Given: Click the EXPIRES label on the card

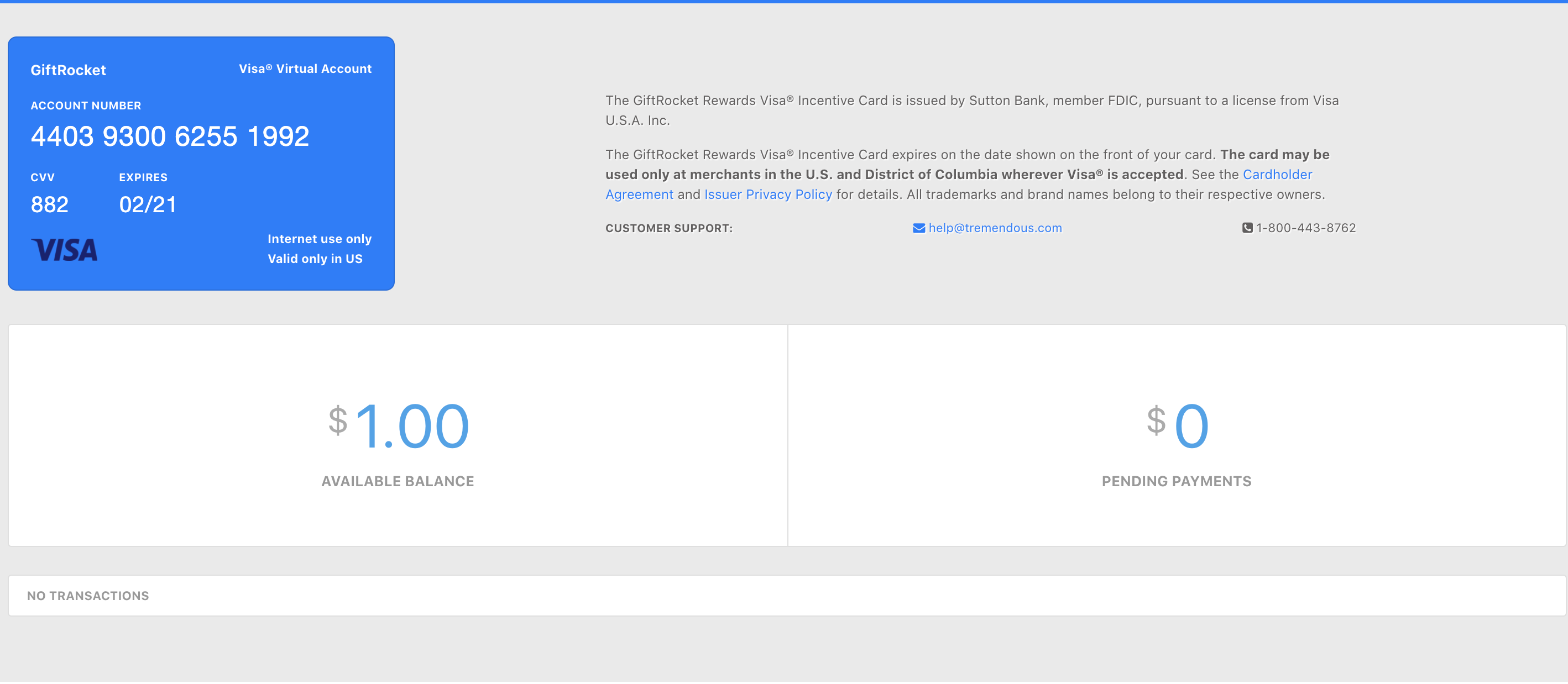Looking at the screenshot, I should coord(143,177).
